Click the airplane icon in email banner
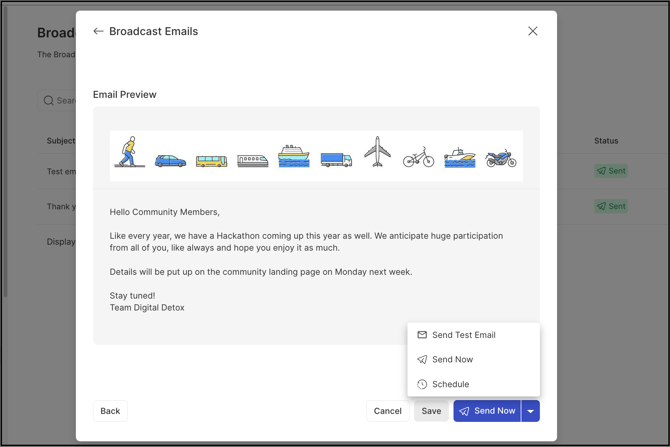 pos(377,153)
